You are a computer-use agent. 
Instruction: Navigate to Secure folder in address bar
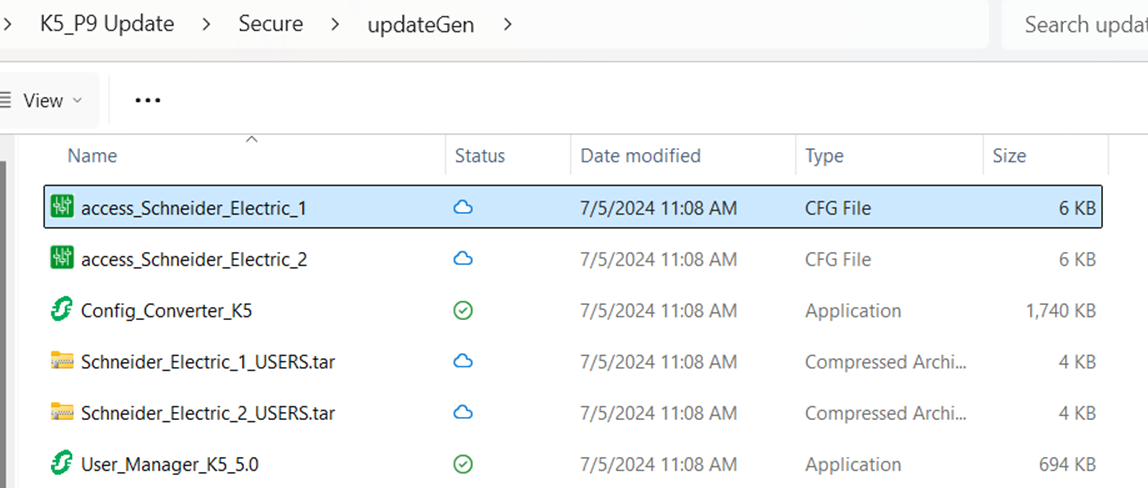pos(271,24)
